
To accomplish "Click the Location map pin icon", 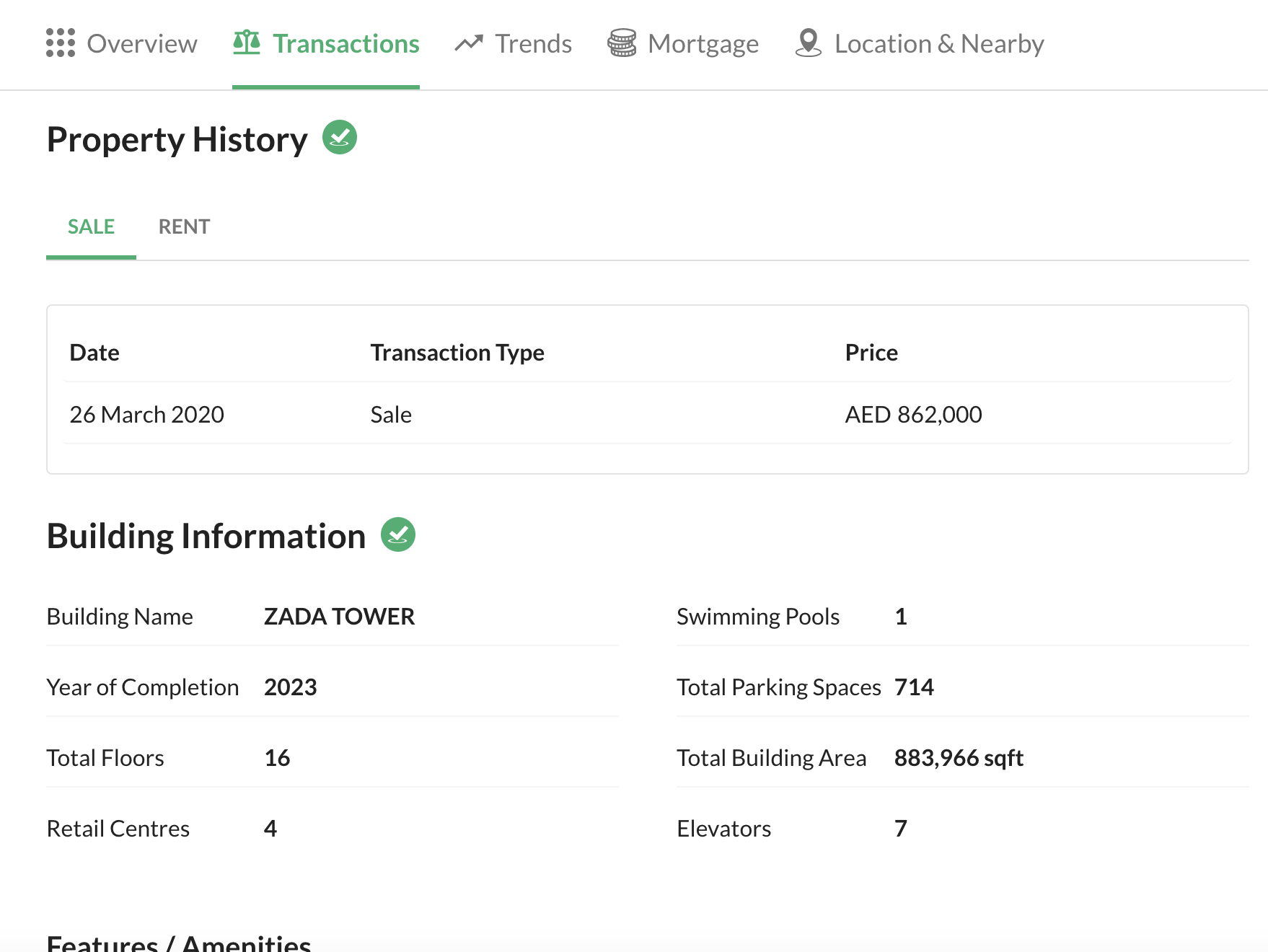I will point(809,43).
